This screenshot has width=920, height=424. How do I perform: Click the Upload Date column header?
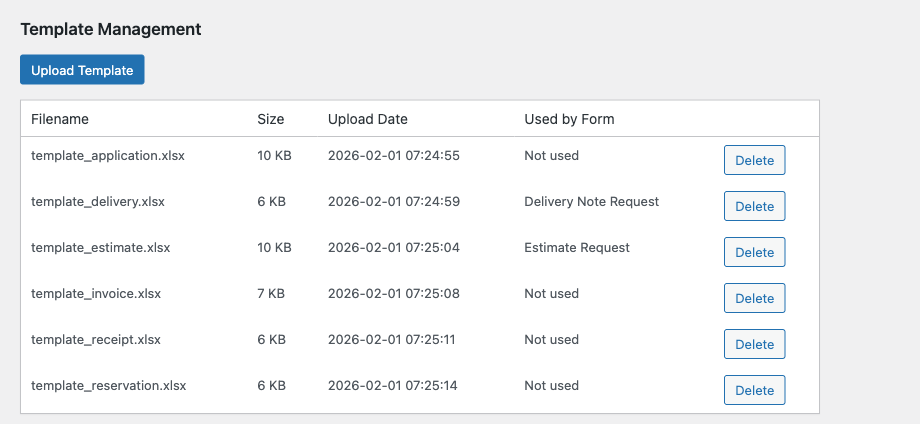(368, 119)
